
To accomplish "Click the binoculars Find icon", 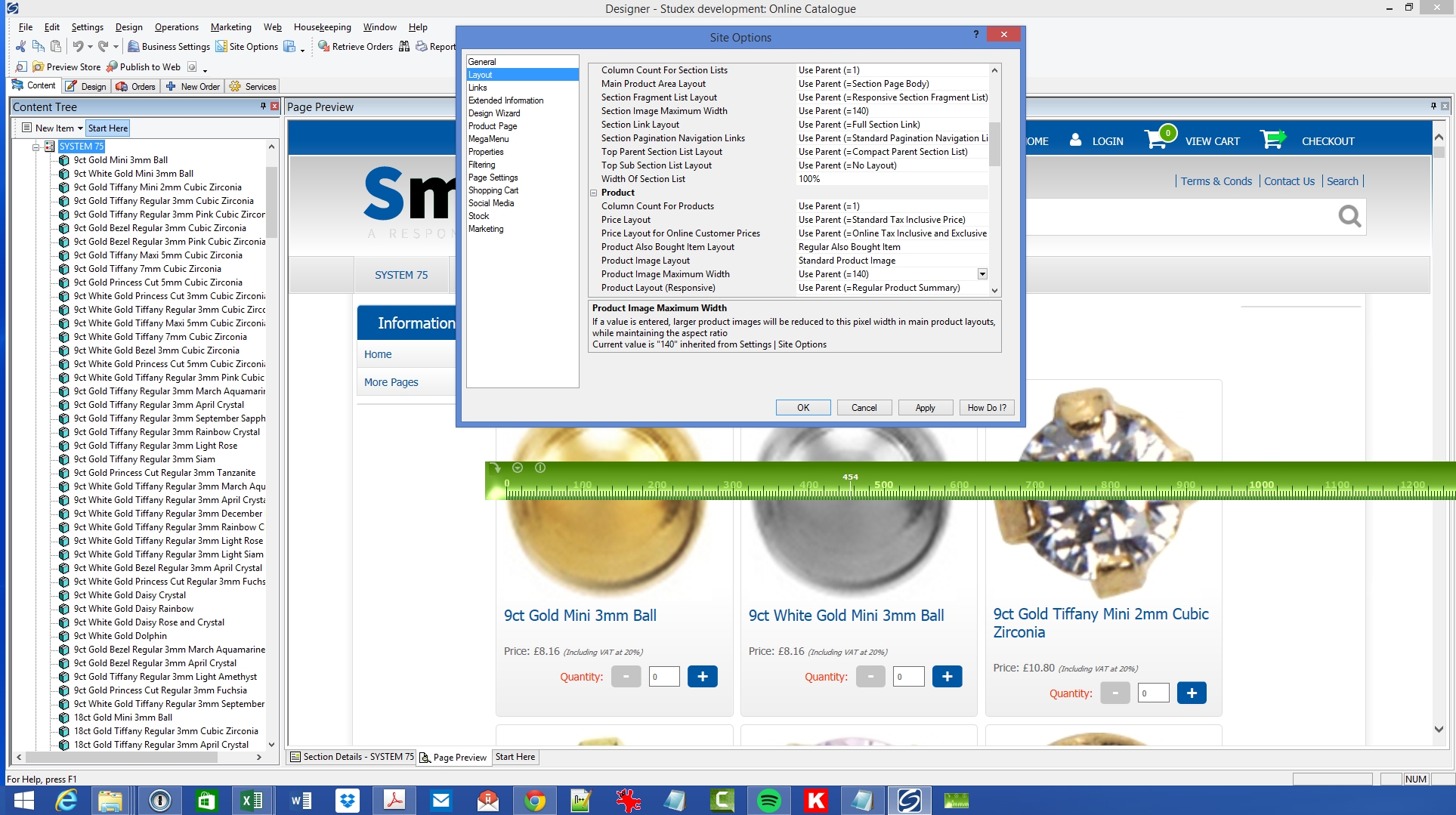I will pyautogui.click(x=404, y=47).
